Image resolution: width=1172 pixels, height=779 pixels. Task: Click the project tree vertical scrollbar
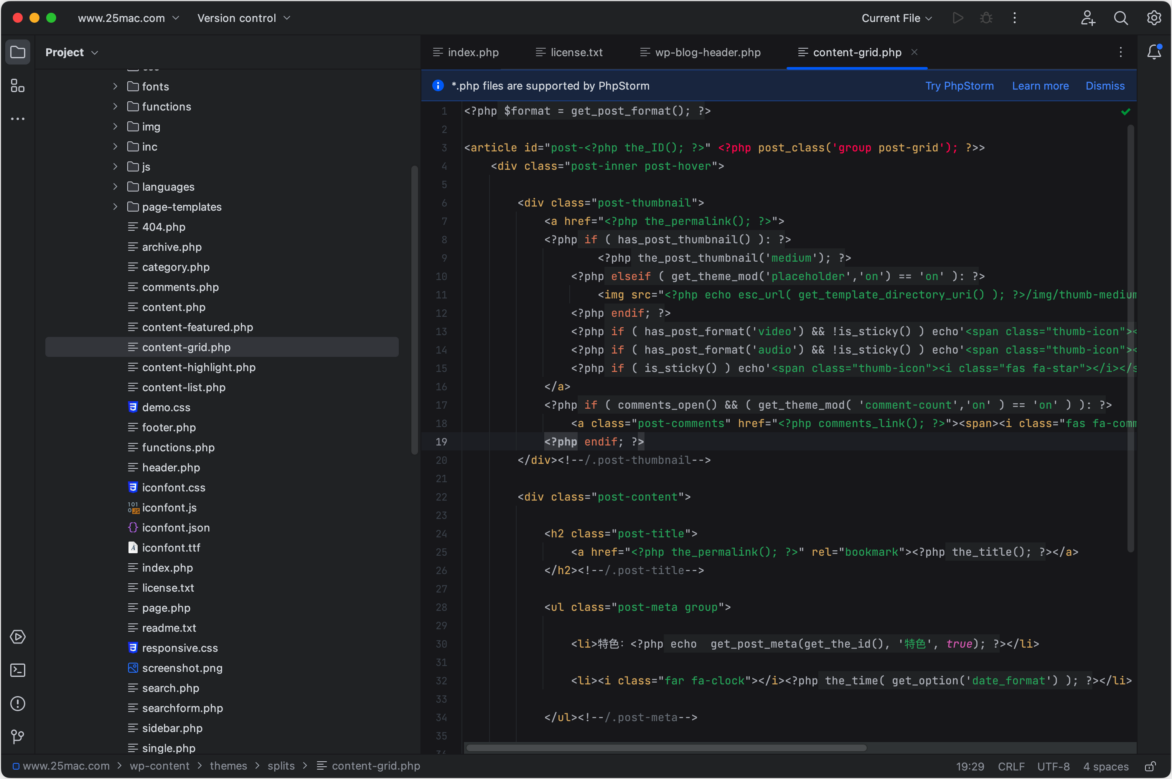click(x=415, y=310)
